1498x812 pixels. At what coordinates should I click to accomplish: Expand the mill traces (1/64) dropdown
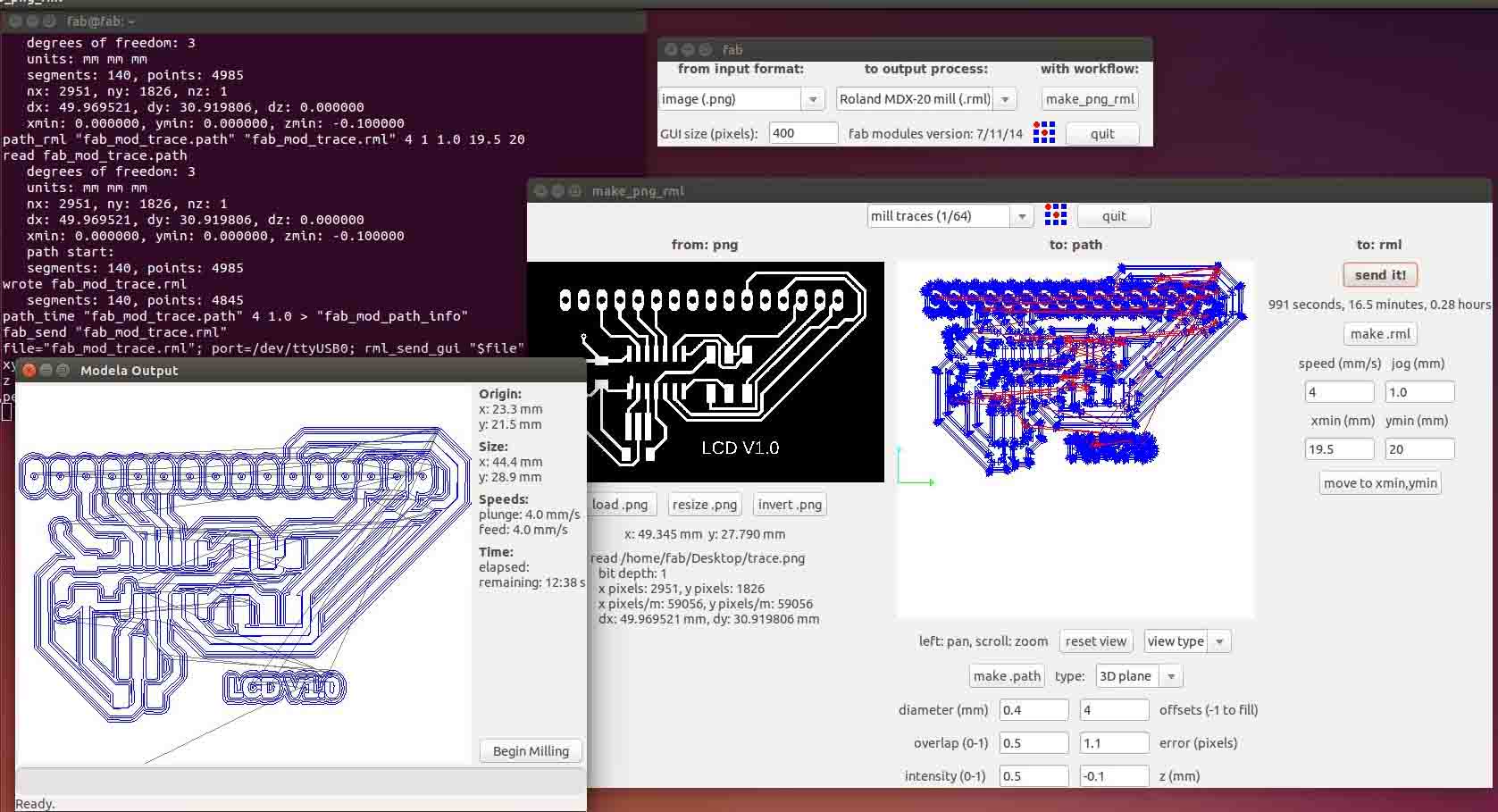[x=950, y=216]
